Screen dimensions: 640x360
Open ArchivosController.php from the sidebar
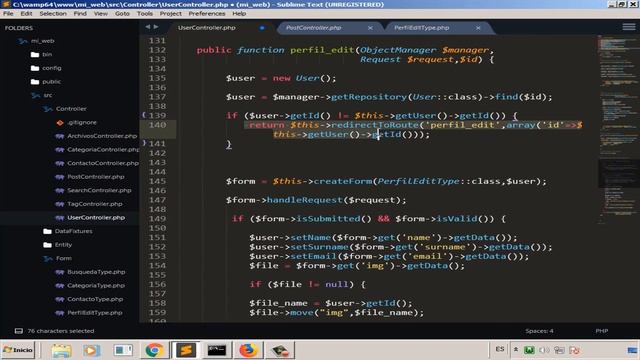[102, 136]
